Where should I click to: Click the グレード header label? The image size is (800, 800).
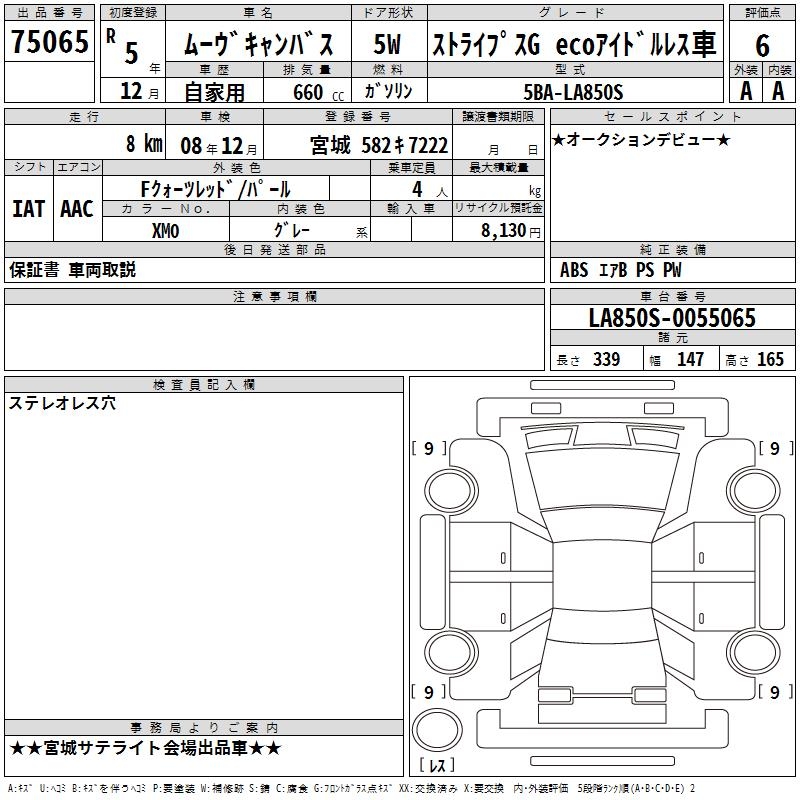click(574, 13)
